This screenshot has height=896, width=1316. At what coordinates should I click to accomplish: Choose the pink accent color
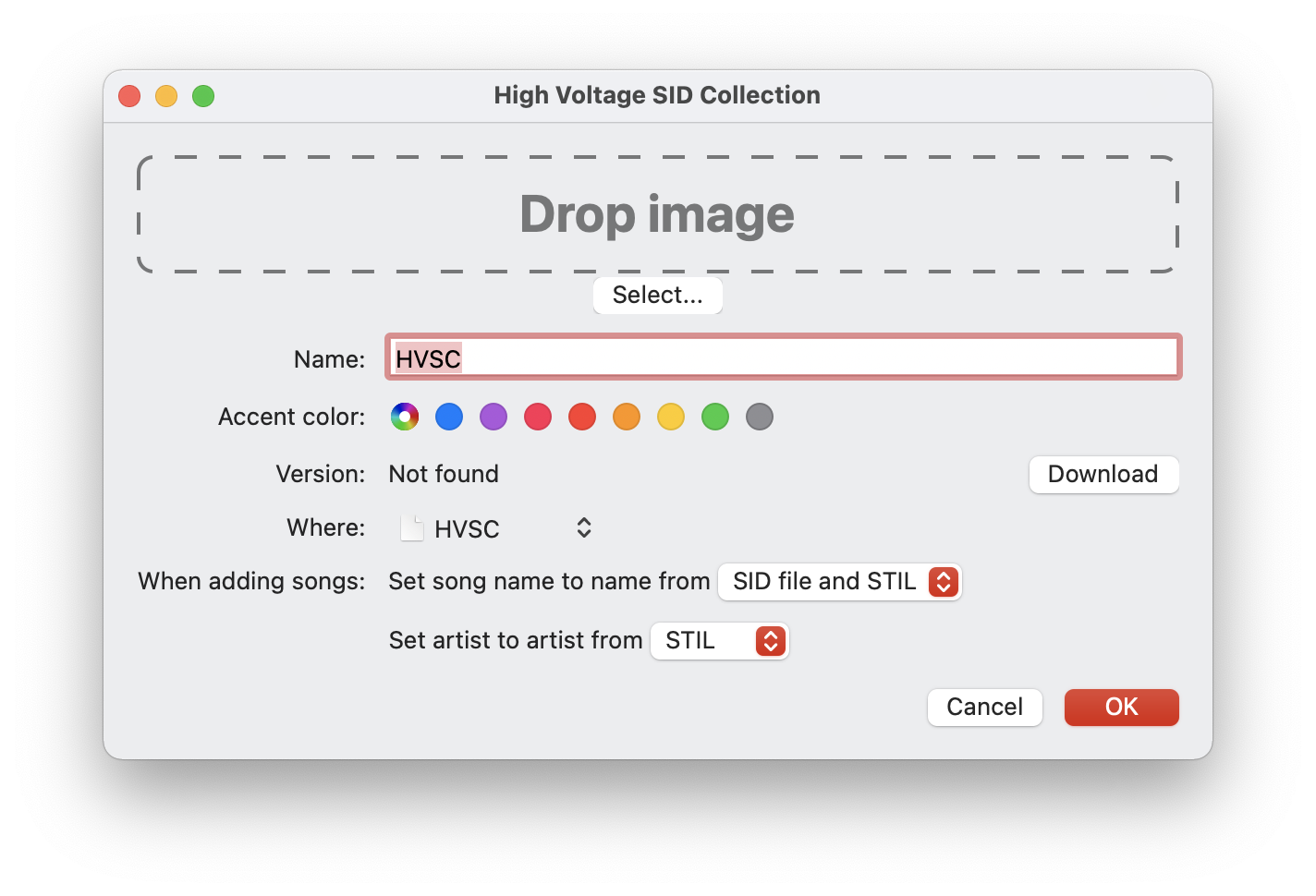(x=538, y=417)
